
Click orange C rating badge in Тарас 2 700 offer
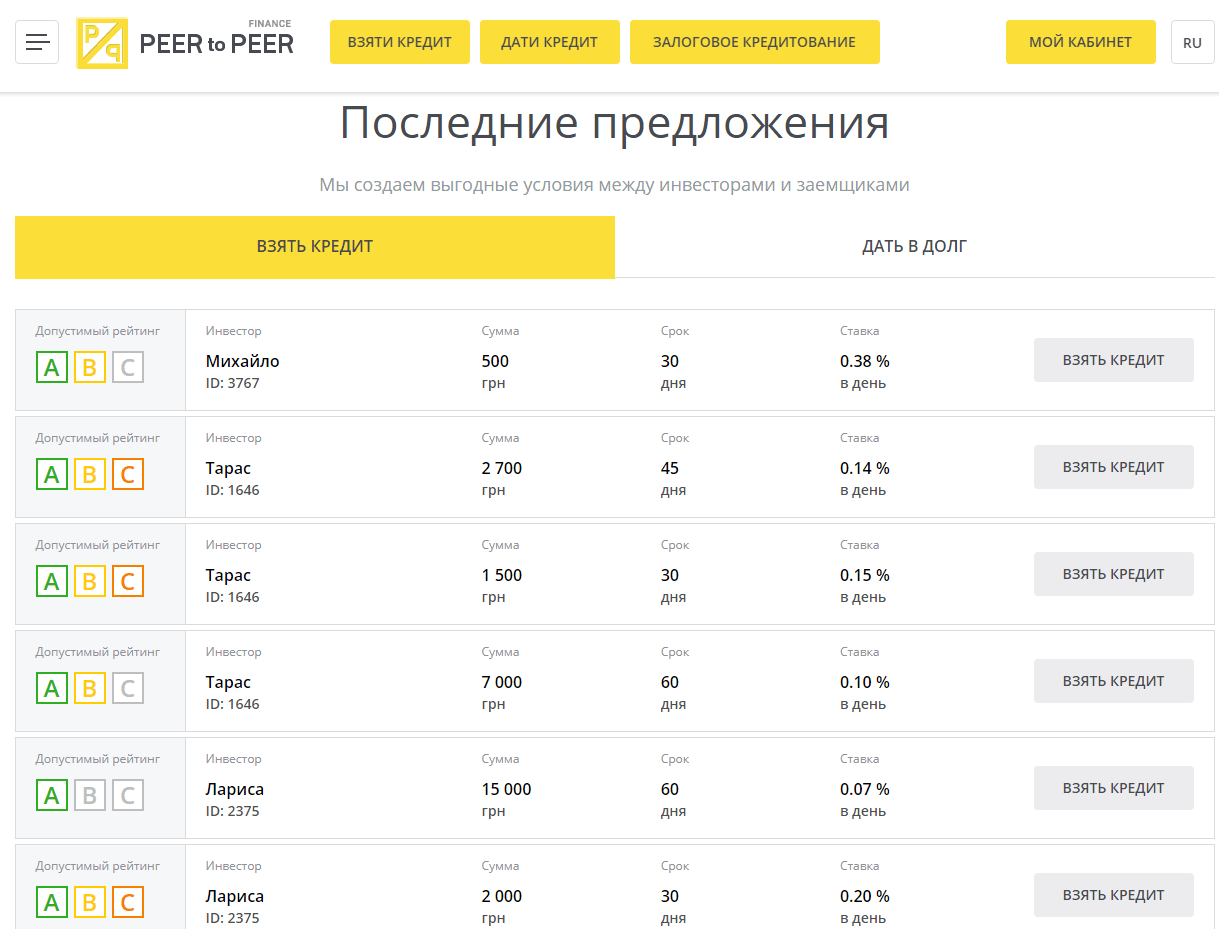pyautogui.click(x=128, y=475)
